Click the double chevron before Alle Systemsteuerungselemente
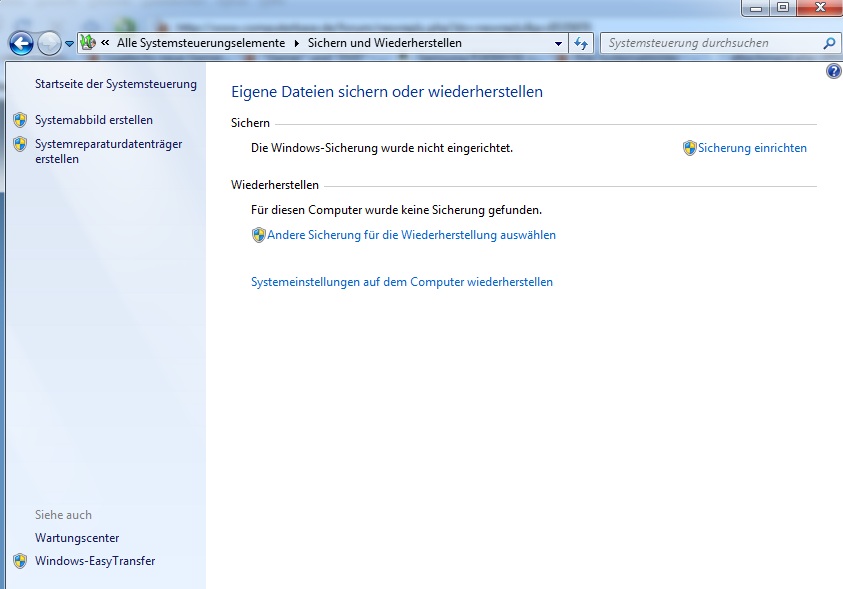This screenshot has height=589, width=843. coord(105,42)
